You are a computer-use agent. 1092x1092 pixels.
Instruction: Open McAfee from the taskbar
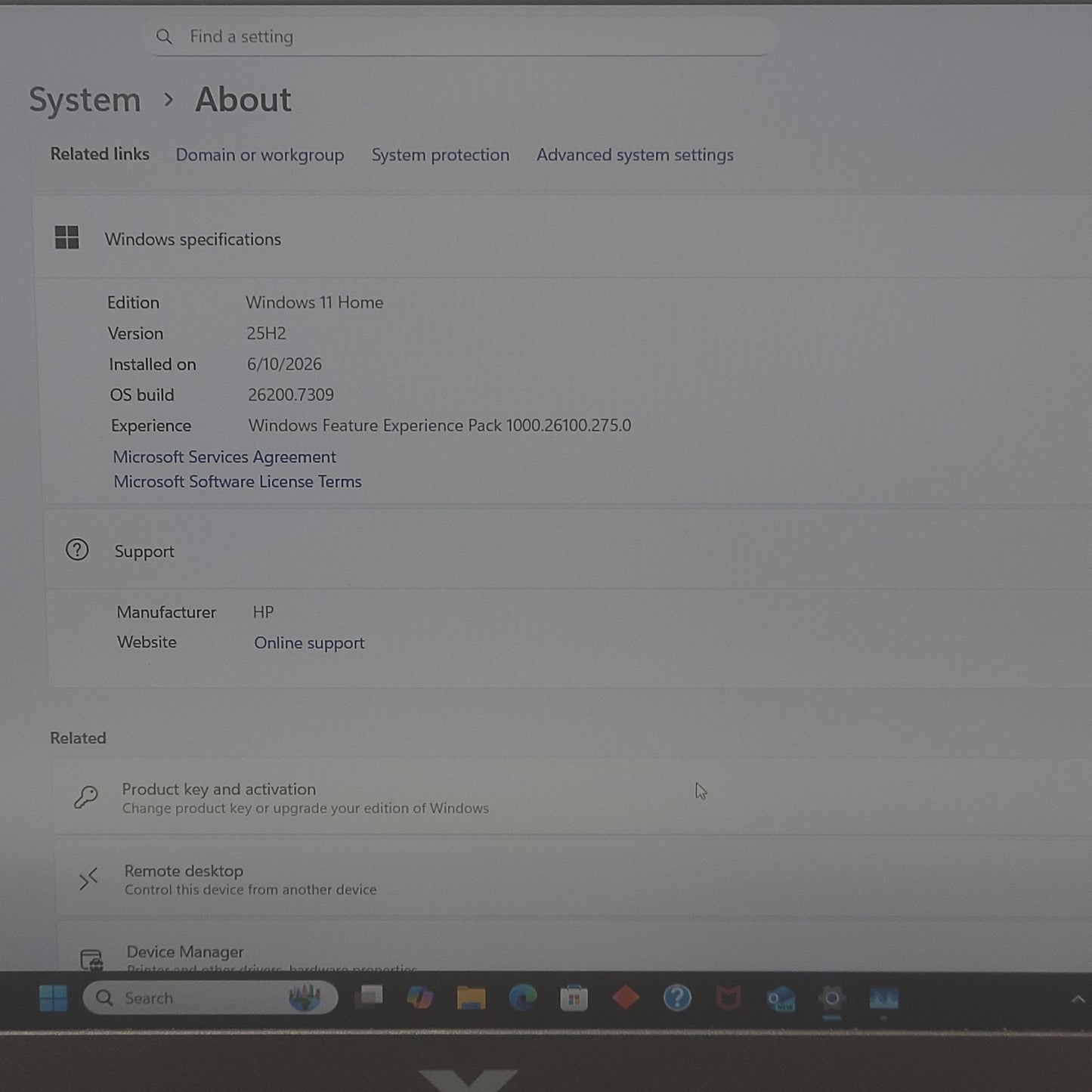pos(729,999)
